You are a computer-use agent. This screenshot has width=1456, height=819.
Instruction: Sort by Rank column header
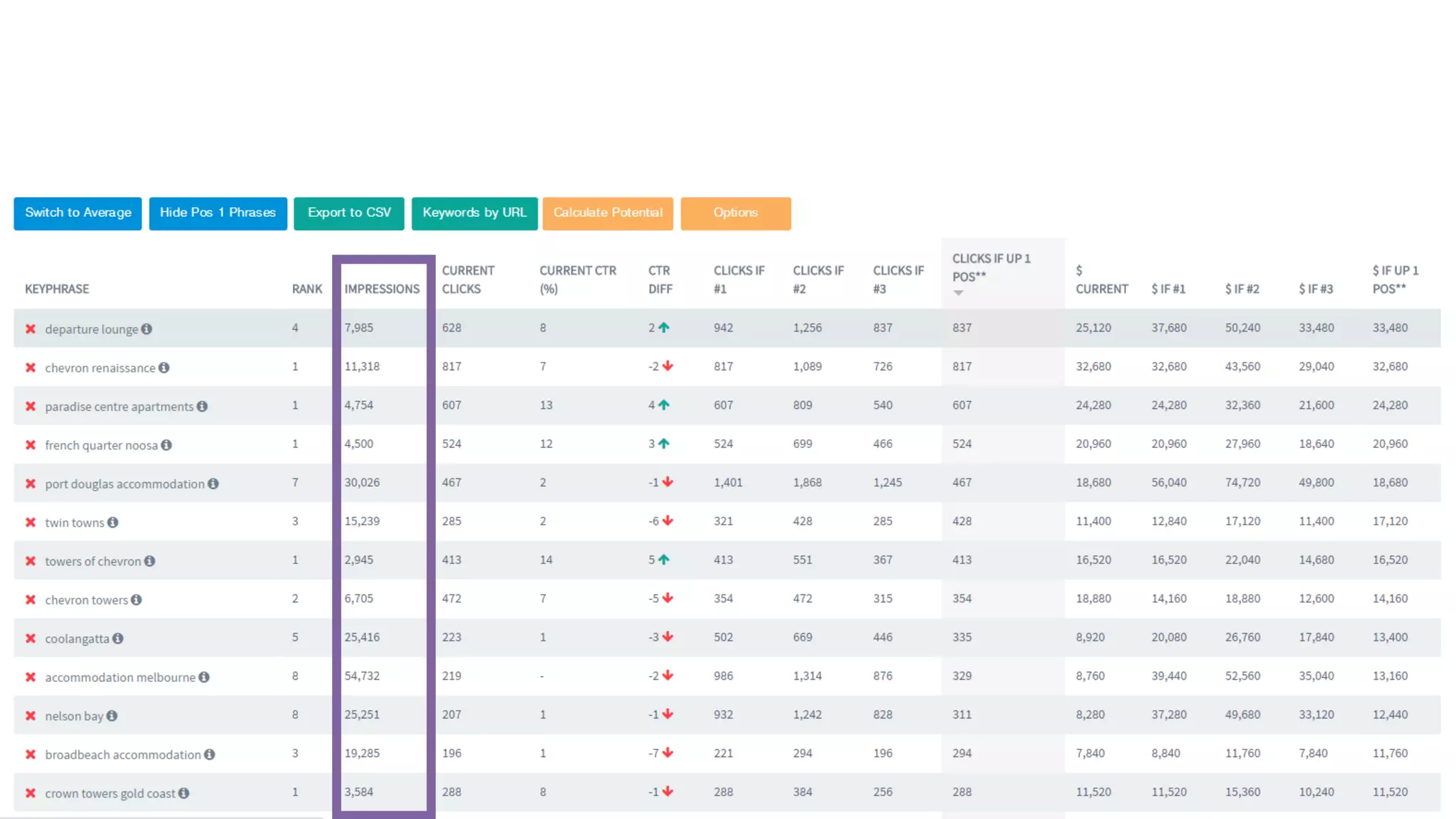pyautogui.click(x=306, y=289)
